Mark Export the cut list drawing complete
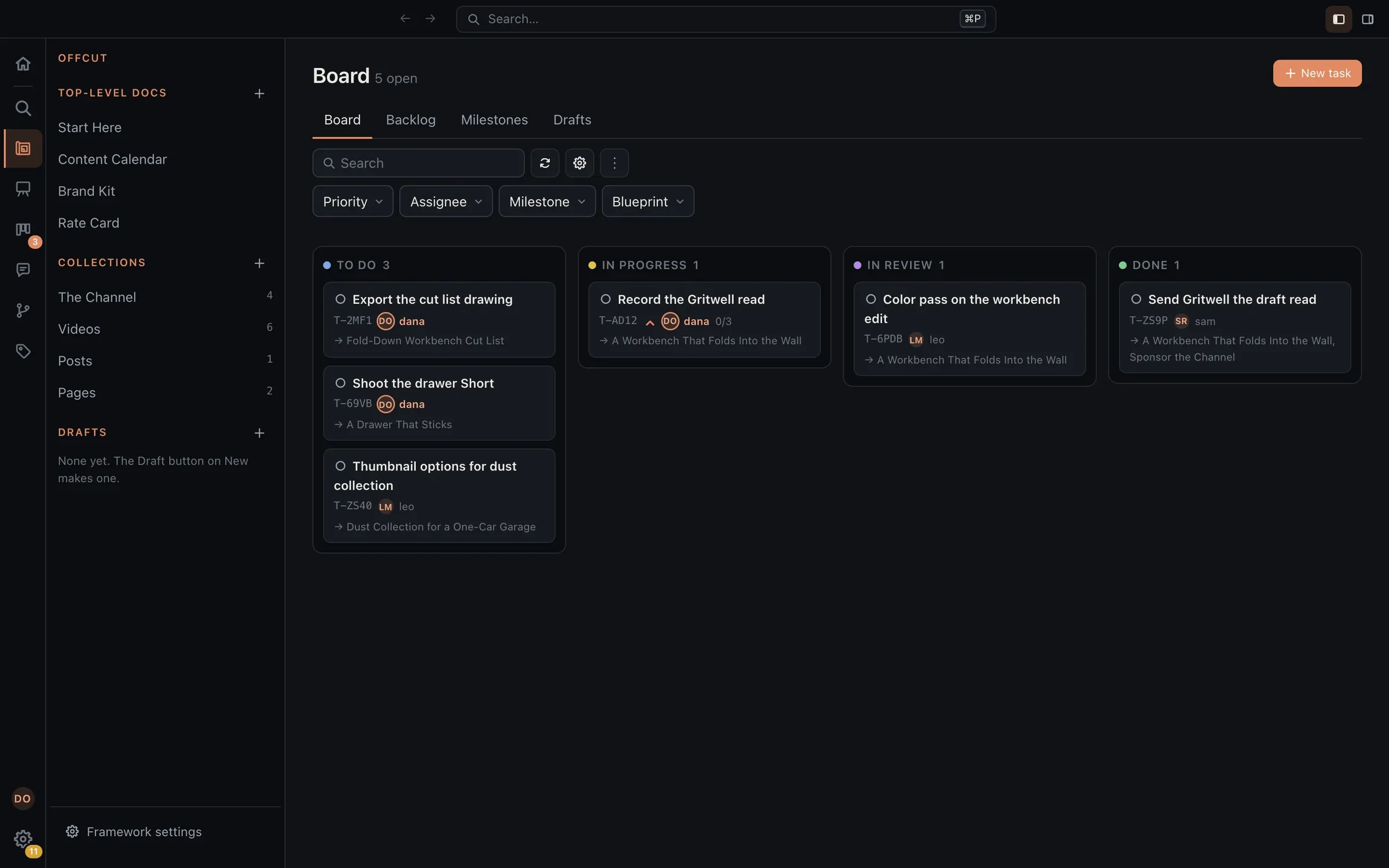 (340, 299)
